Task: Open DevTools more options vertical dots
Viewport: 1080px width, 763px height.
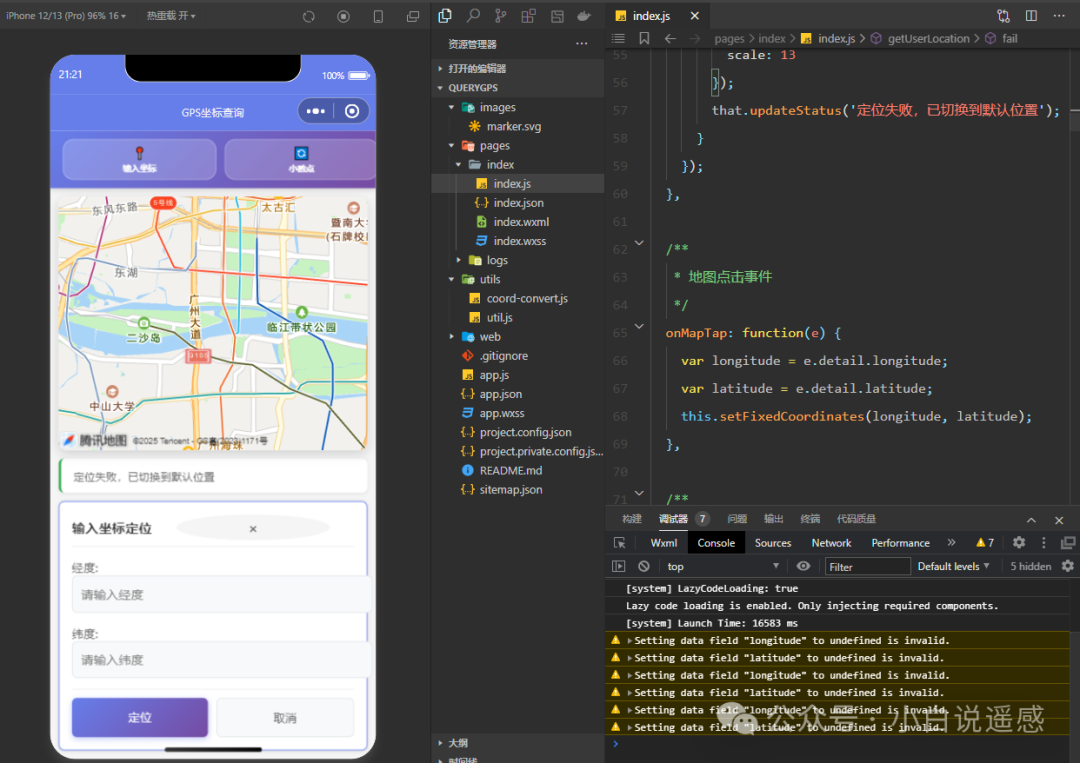Action: click(x=1043, y=543)
